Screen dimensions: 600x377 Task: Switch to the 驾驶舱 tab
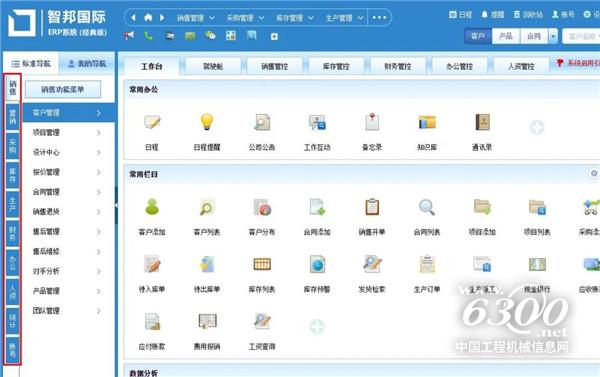click(x=213, y=66)
